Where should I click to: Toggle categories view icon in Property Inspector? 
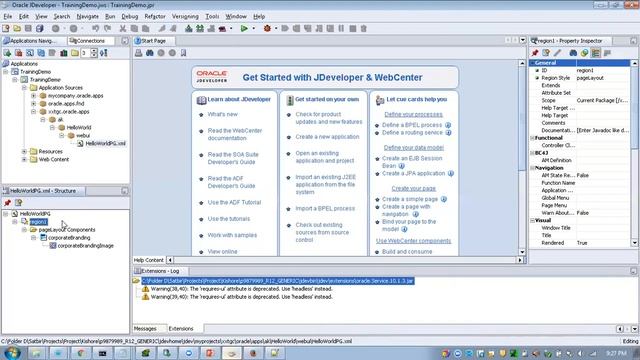point(596,53)
